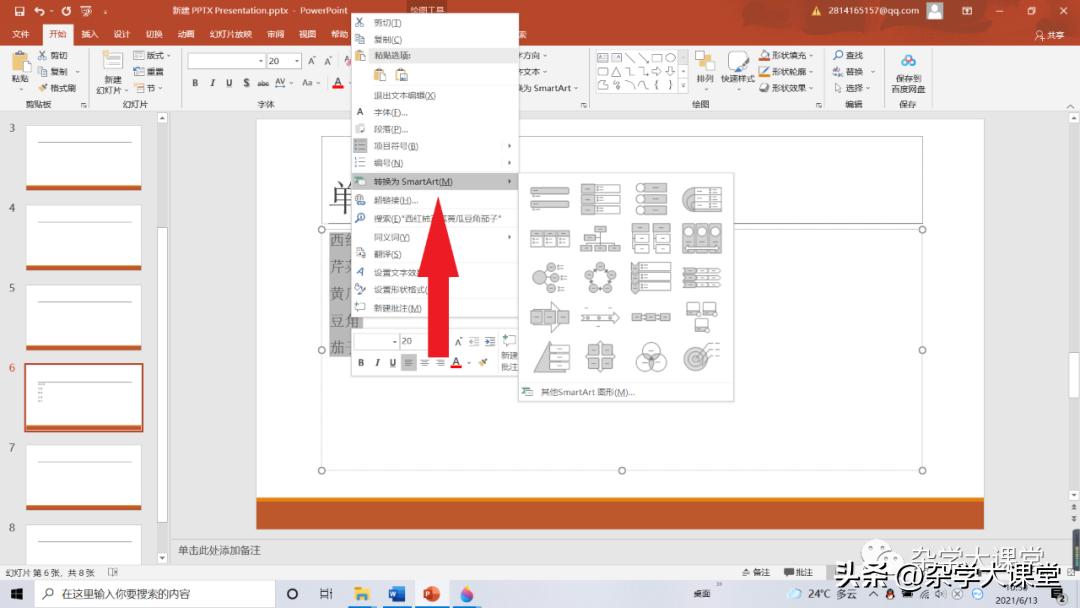The image size is (1080, 608).
Task: Click Save to Baidu Netdisk icon
Action: tap(908, 71)
